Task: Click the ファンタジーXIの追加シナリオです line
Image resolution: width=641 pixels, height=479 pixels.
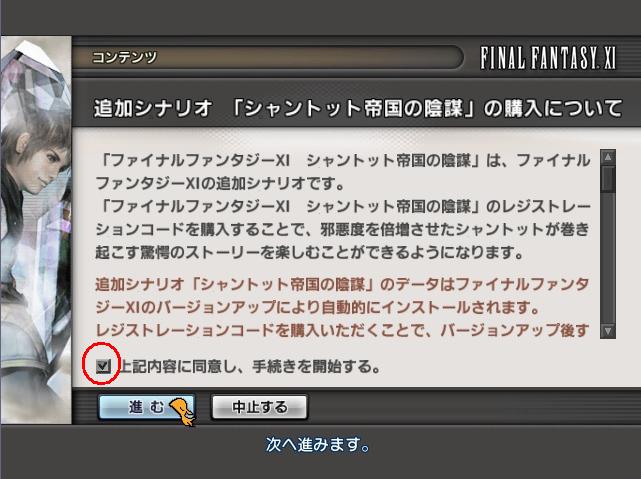Action: pyautogui.click(x=222, y=183)
